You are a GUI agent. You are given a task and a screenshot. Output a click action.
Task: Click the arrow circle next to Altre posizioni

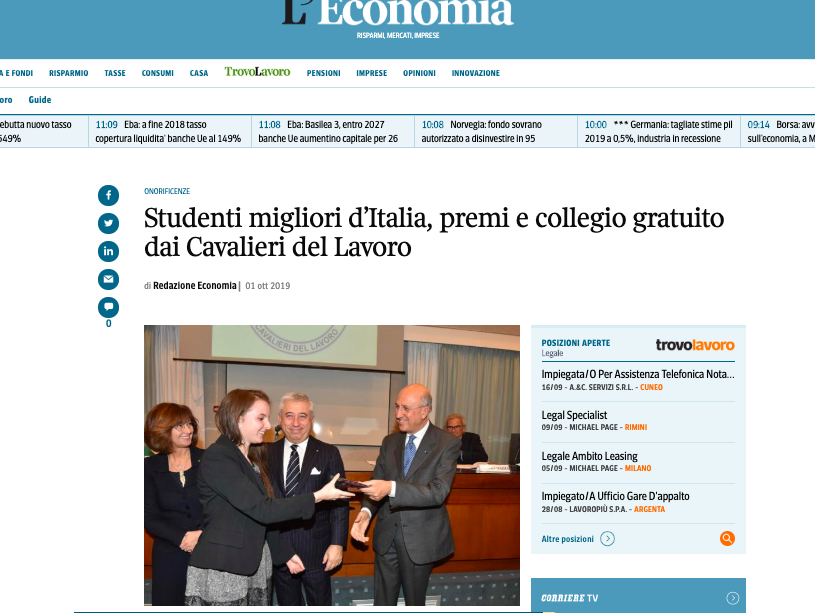point(607,539)
